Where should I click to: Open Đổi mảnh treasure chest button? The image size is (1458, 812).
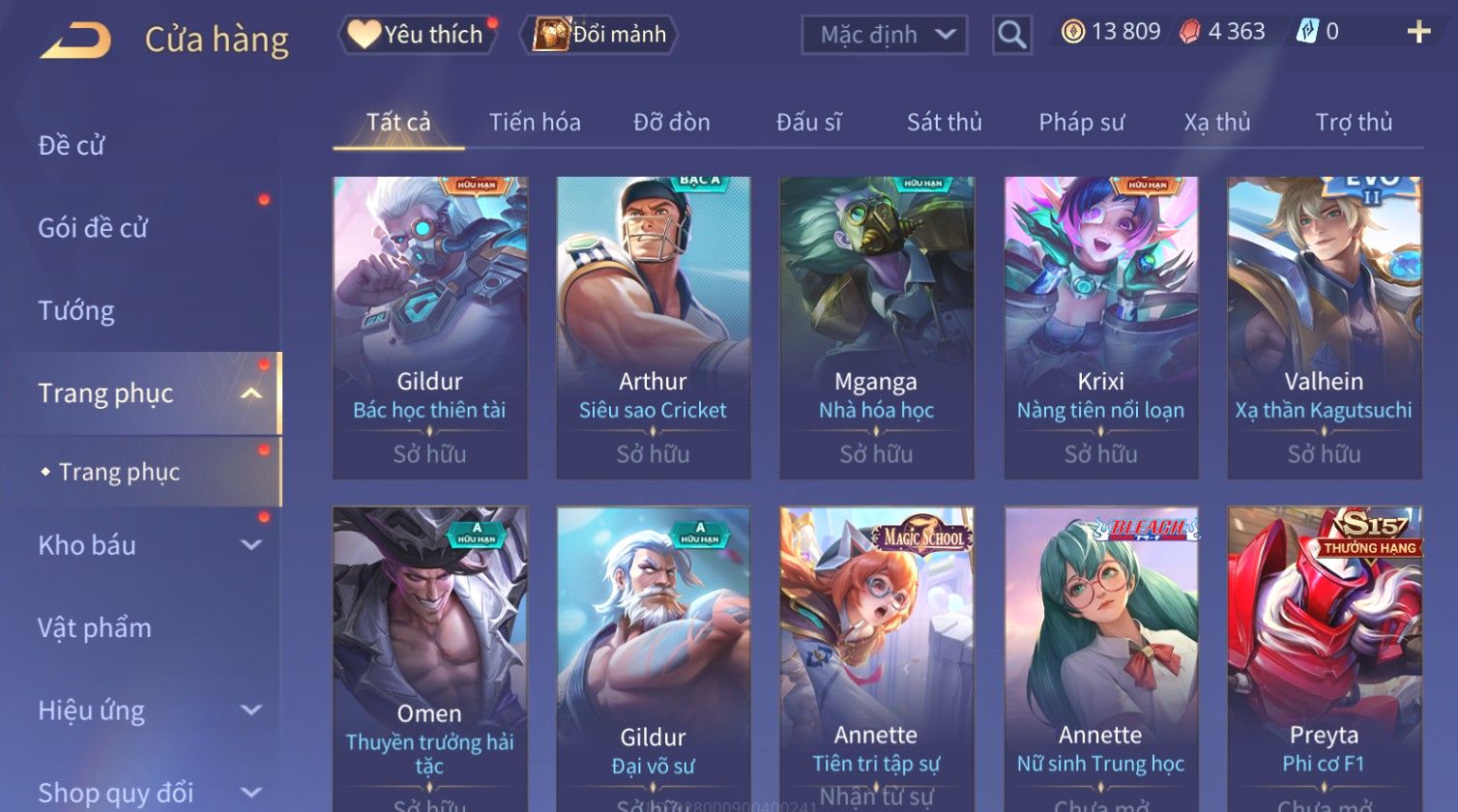point(599,35)
